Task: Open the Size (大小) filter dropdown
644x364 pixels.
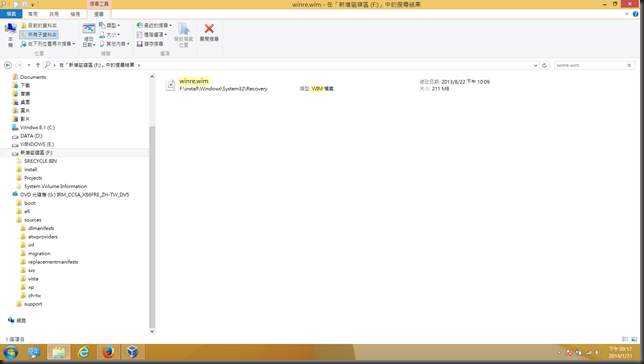Action: (110, 35)
